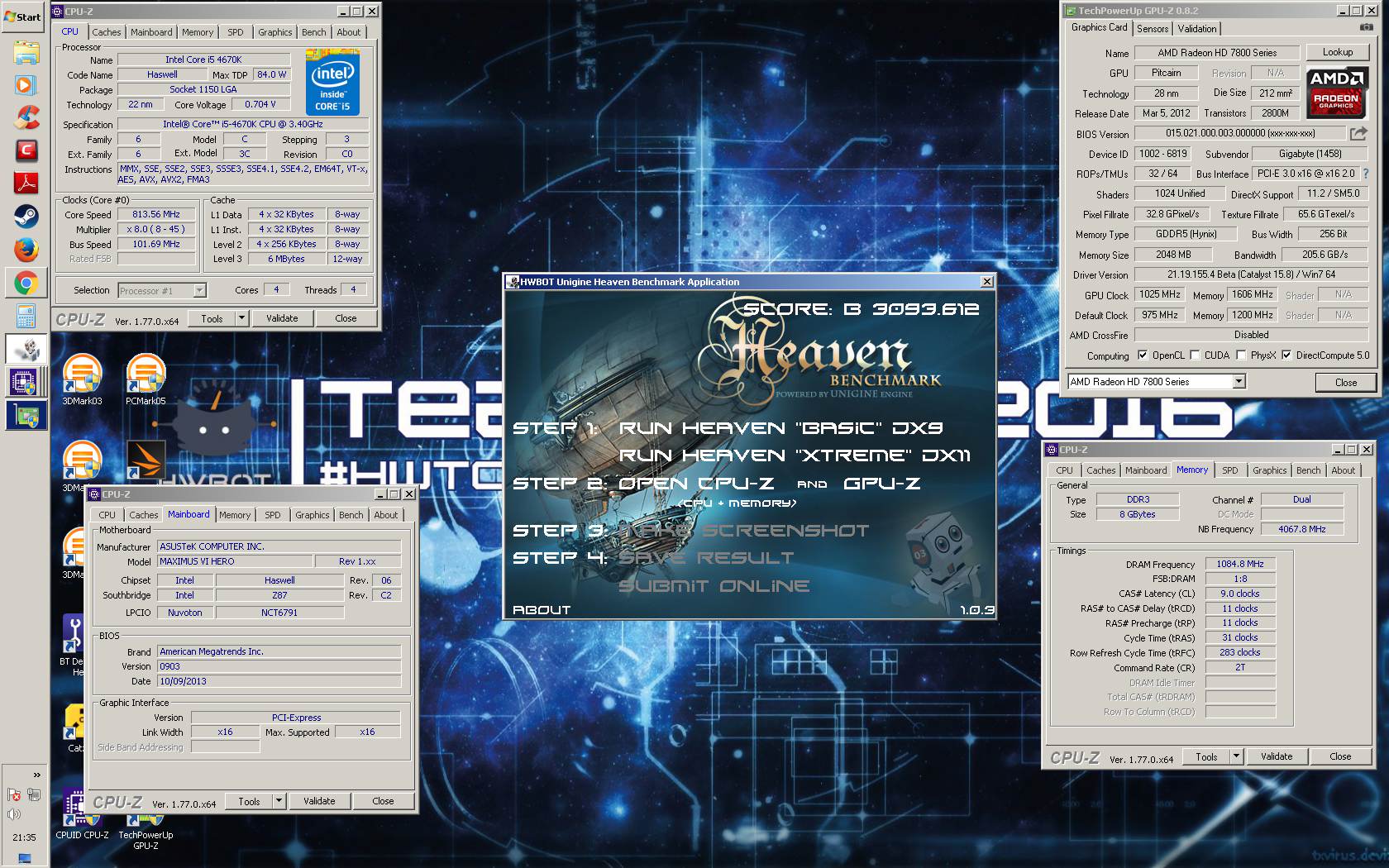
Task: Expand Tools dropdown arrow in Memory window
Action: click(1236, 756)
